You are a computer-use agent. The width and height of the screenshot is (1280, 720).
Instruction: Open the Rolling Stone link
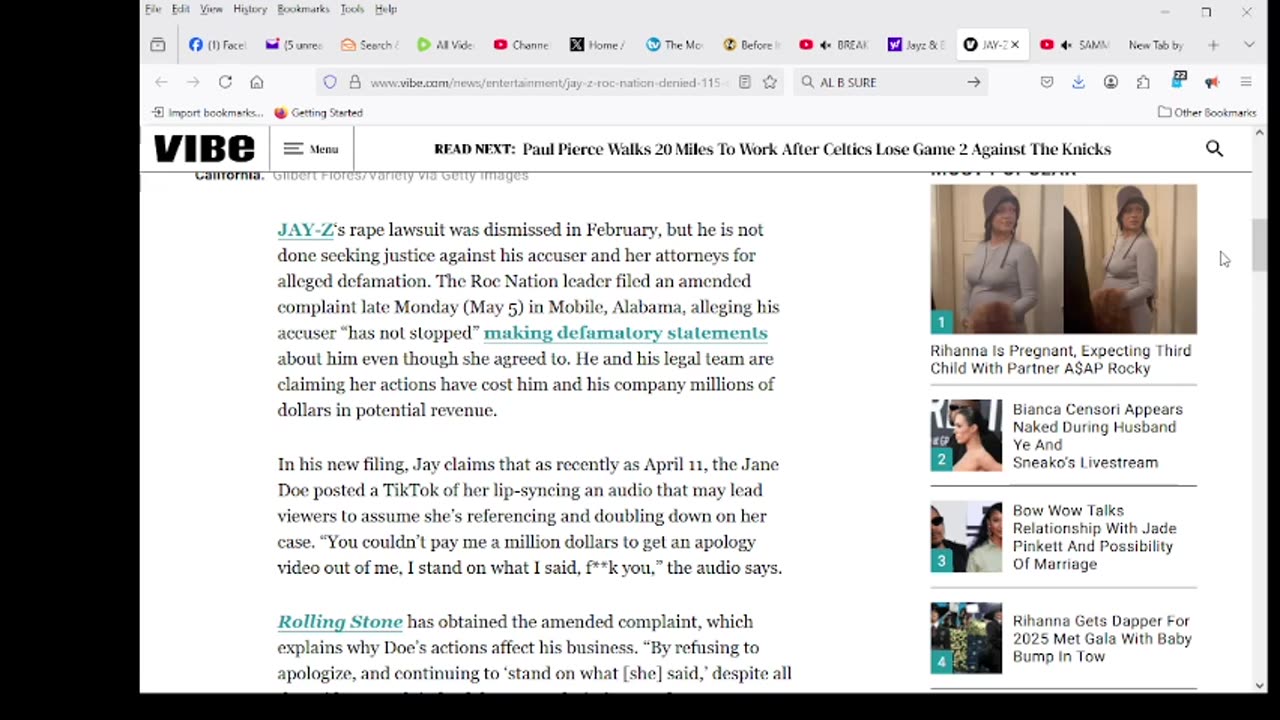click(x=340, y=622)
